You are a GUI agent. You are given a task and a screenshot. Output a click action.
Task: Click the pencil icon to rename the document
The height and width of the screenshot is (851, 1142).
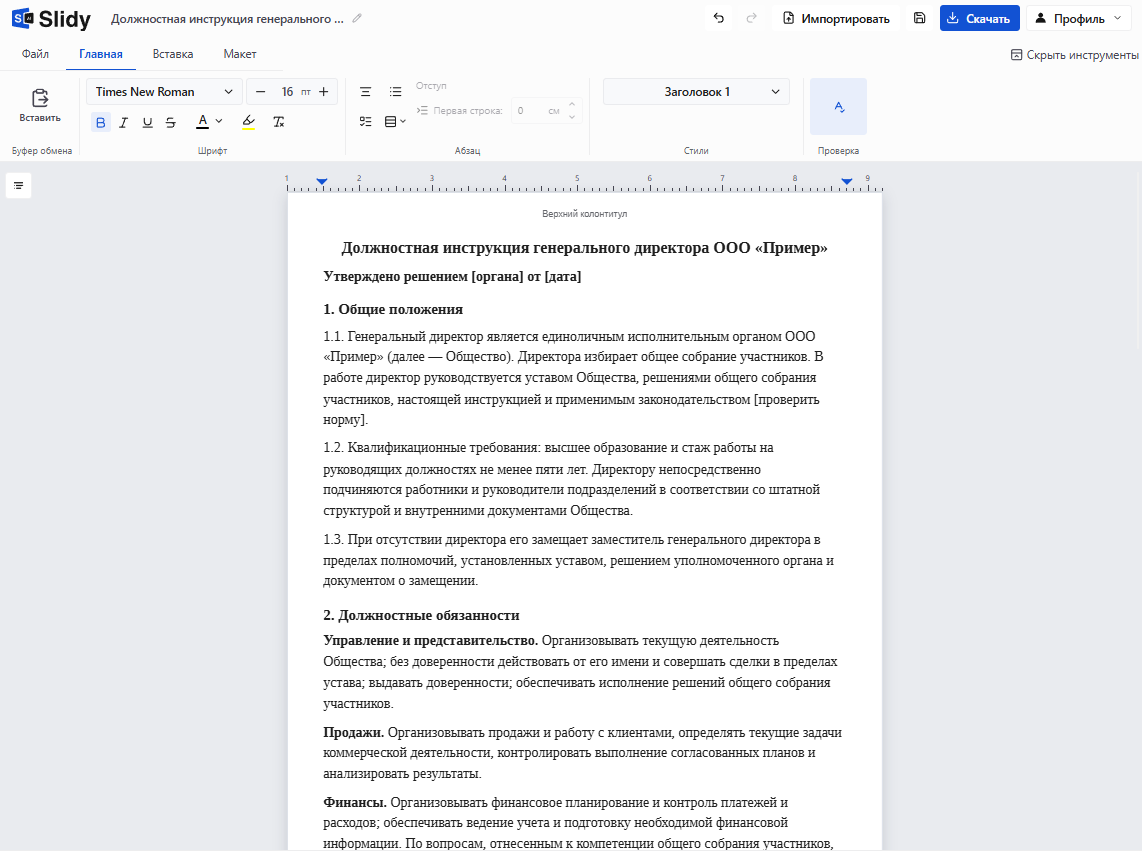point(357,19)
